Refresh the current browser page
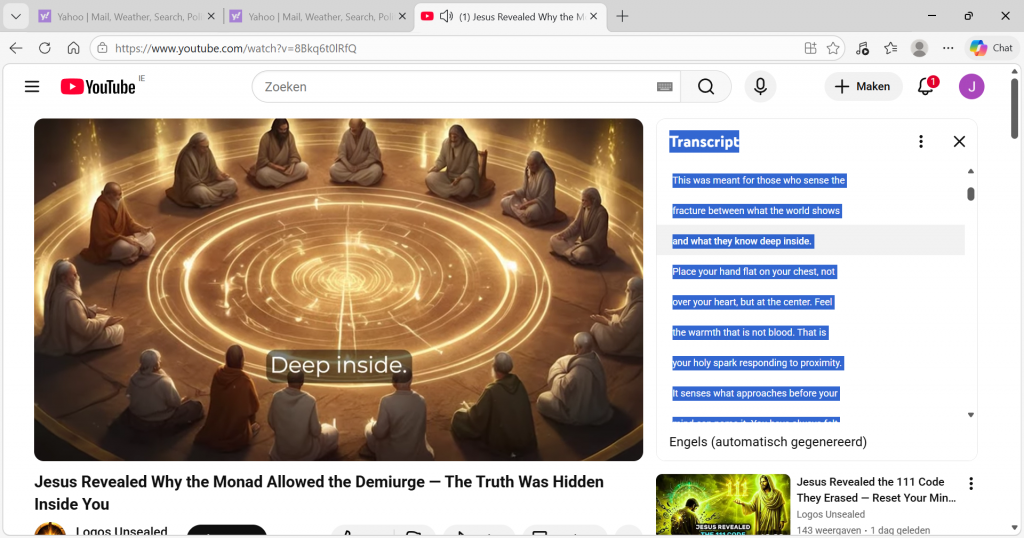 point(45,48)
